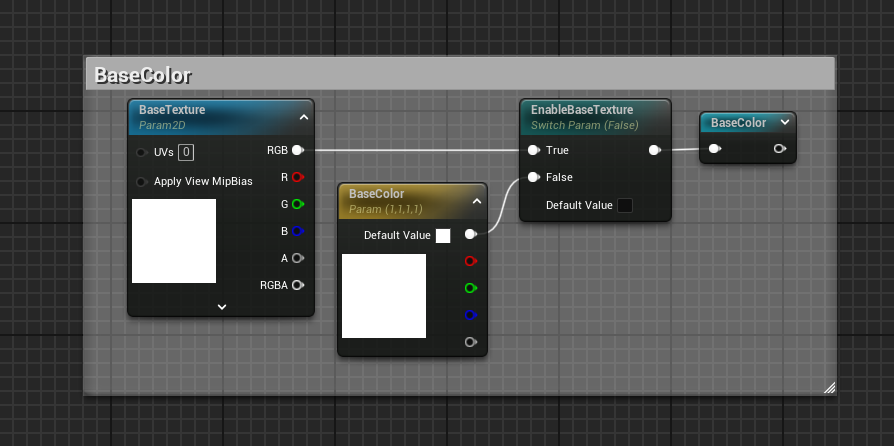
Task: Click the green G output pin of BaseTexture
Action: (298, 204)
